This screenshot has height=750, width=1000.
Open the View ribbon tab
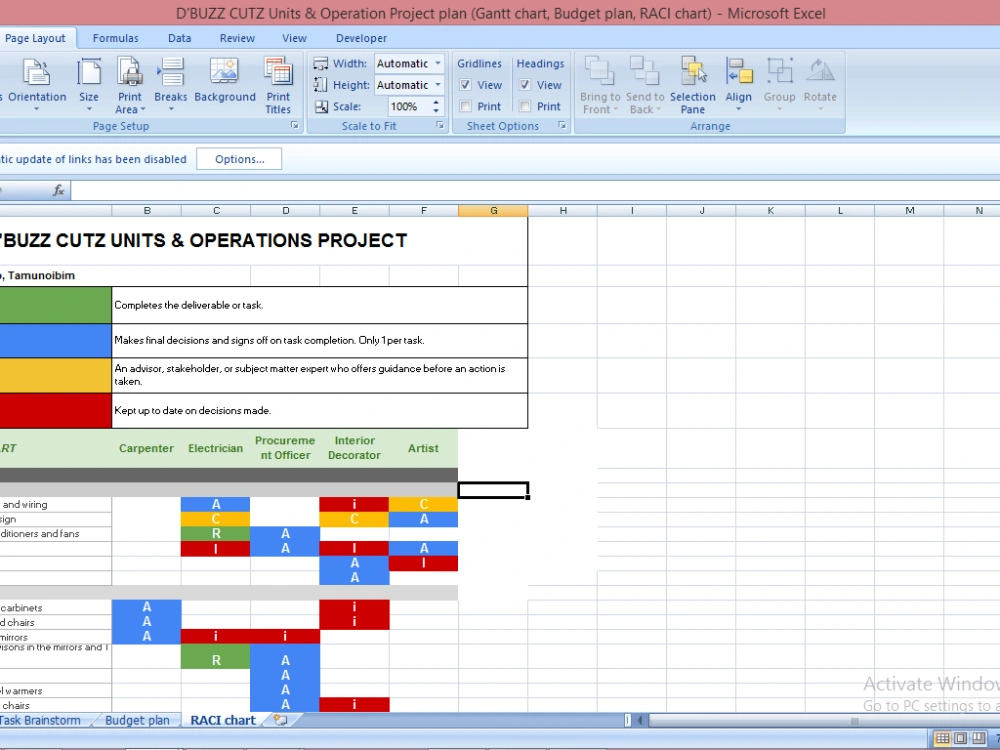point(295,38)
